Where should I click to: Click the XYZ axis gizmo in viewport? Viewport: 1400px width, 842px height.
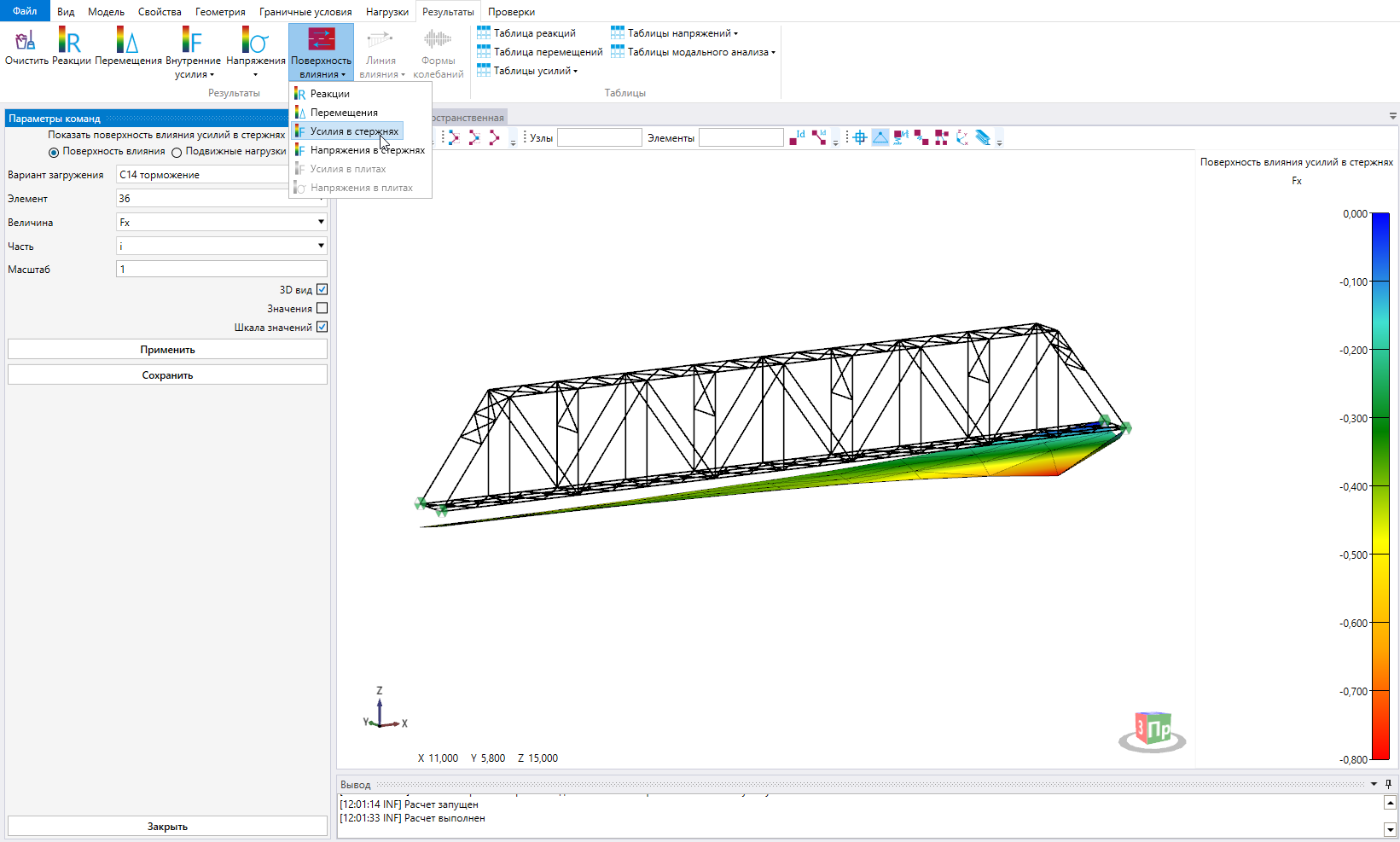[x=385, y=710]
